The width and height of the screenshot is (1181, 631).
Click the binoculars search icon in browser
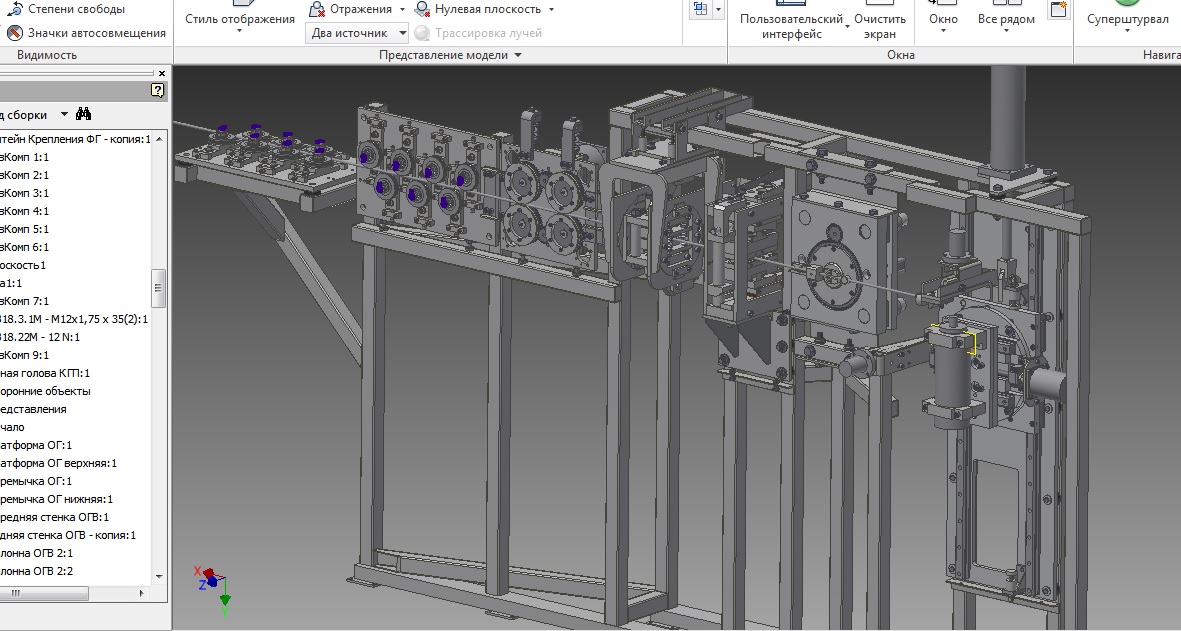pos(84,114)
